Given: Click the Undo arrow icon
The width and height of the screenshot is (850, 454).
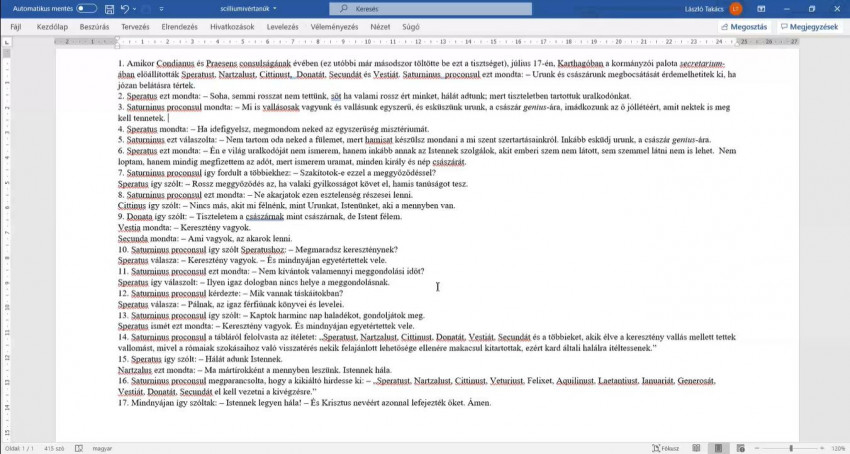Looking at the screenshot, I should coord(123,8).
